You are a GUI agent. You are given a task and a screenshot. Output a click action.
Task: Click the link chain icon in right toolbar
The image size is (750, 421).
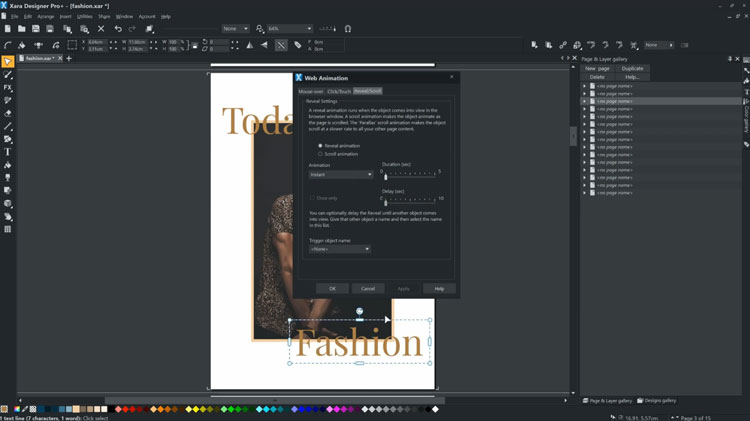pyautogui.click(x=562, y=45)
